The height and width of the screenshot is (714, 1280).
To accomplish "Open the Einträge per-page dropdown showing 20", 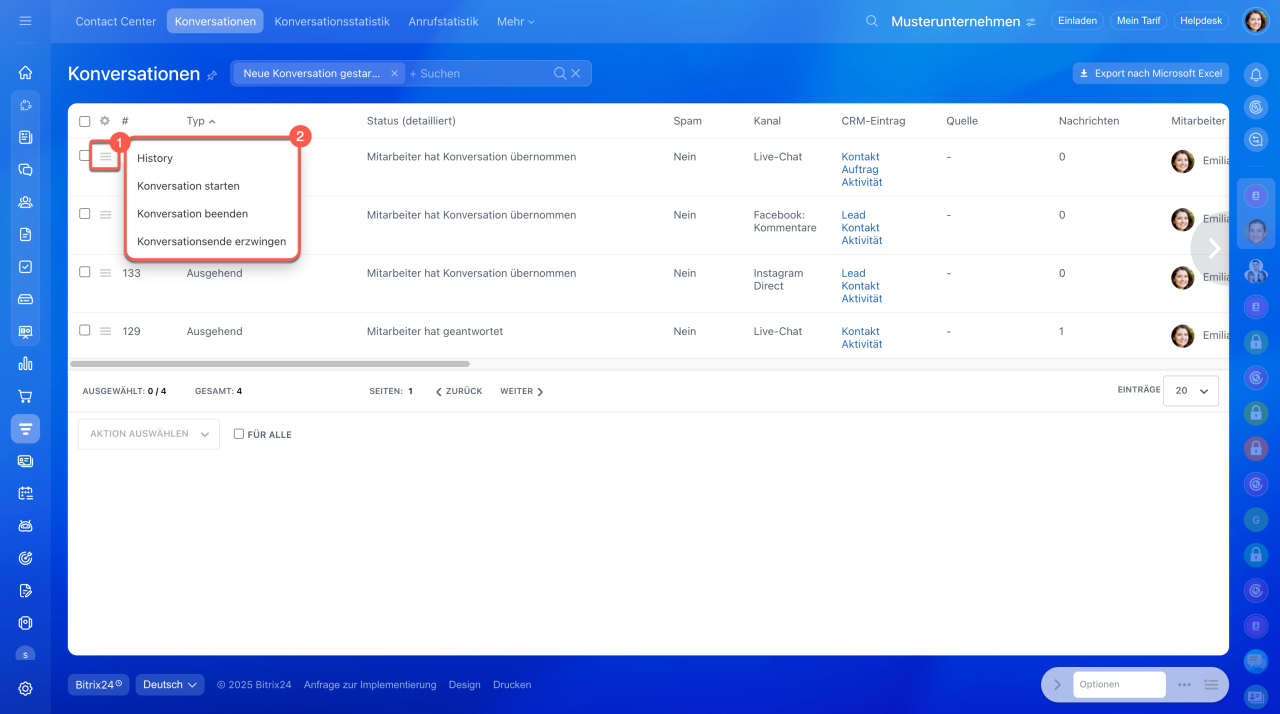I will click(x=1191, y=391).
